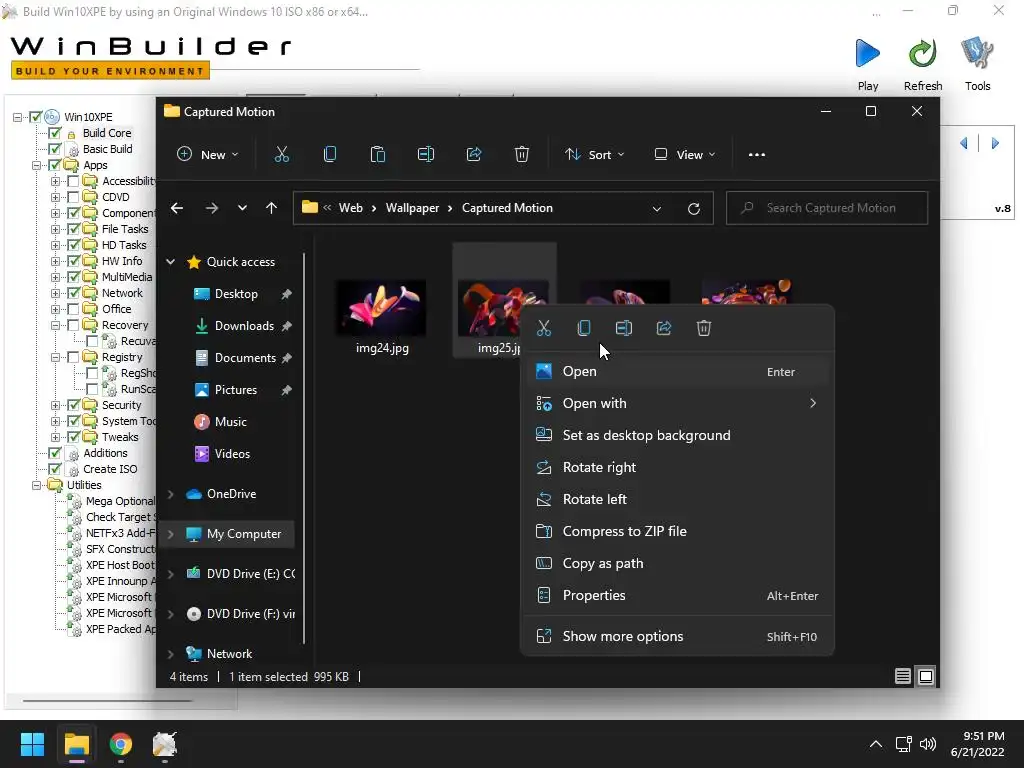Toggle CDVD checkbox in tree
Viewport: 1024px width, 768px height.
[74, 197]
